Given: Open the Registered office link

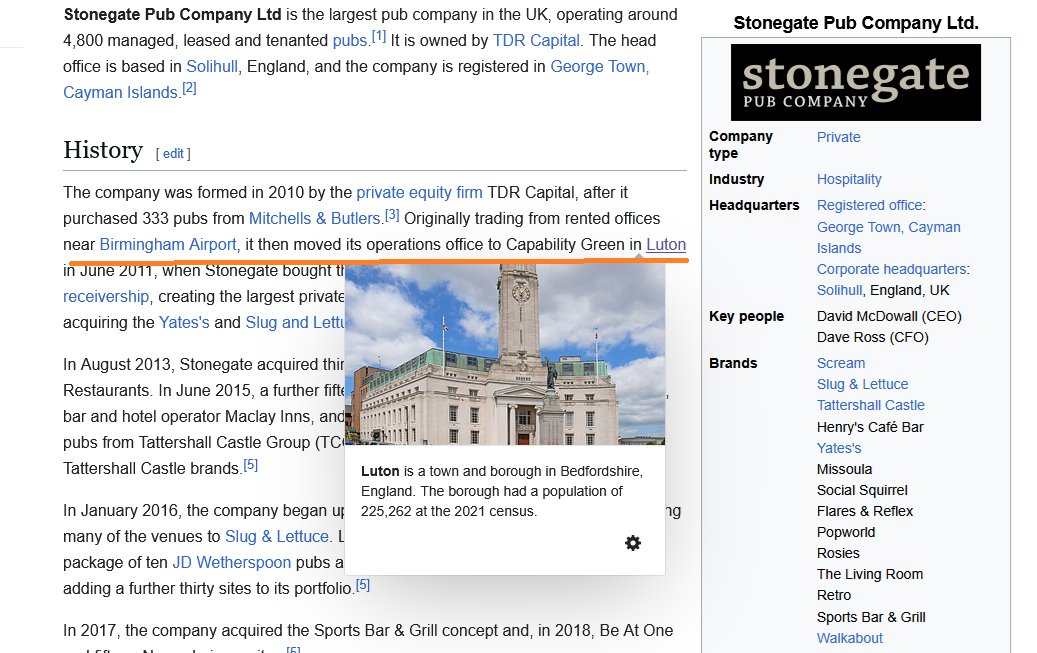Looking at the screenshot, I should [x=870, y=205].
